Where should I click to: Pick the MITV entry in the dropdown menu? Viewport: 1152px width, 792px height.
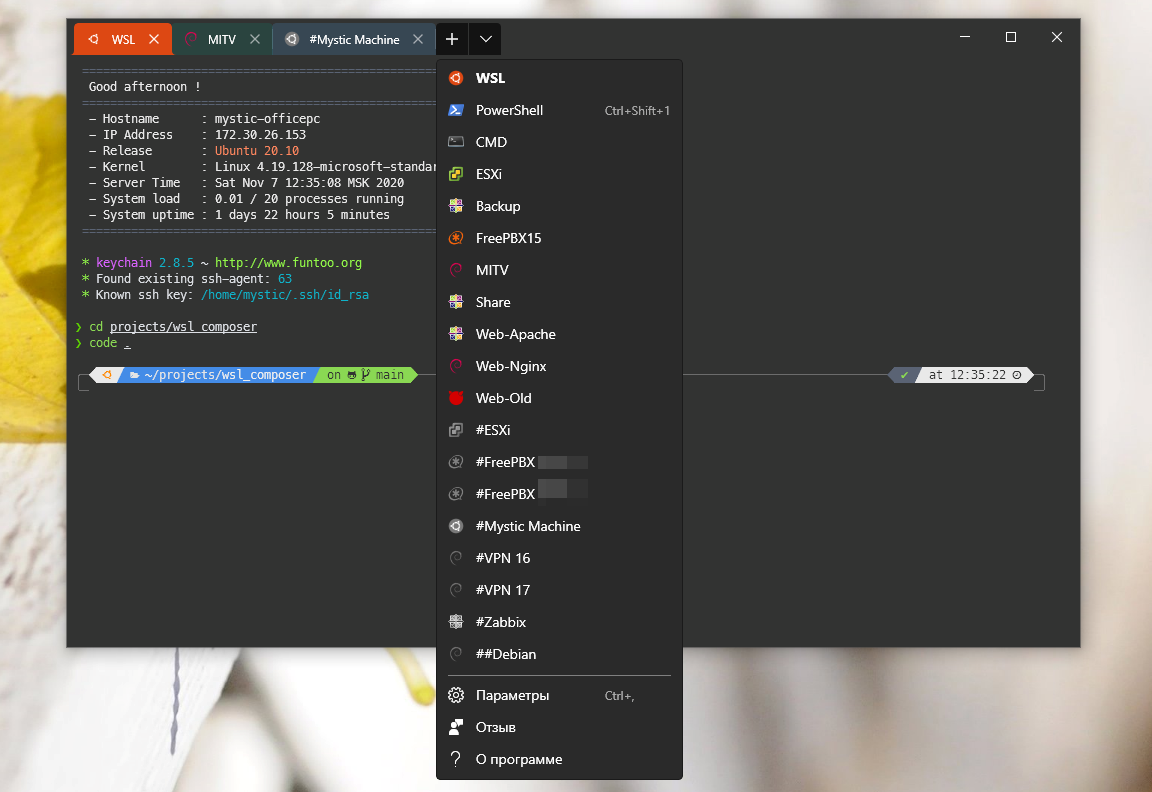pos(559,270)
